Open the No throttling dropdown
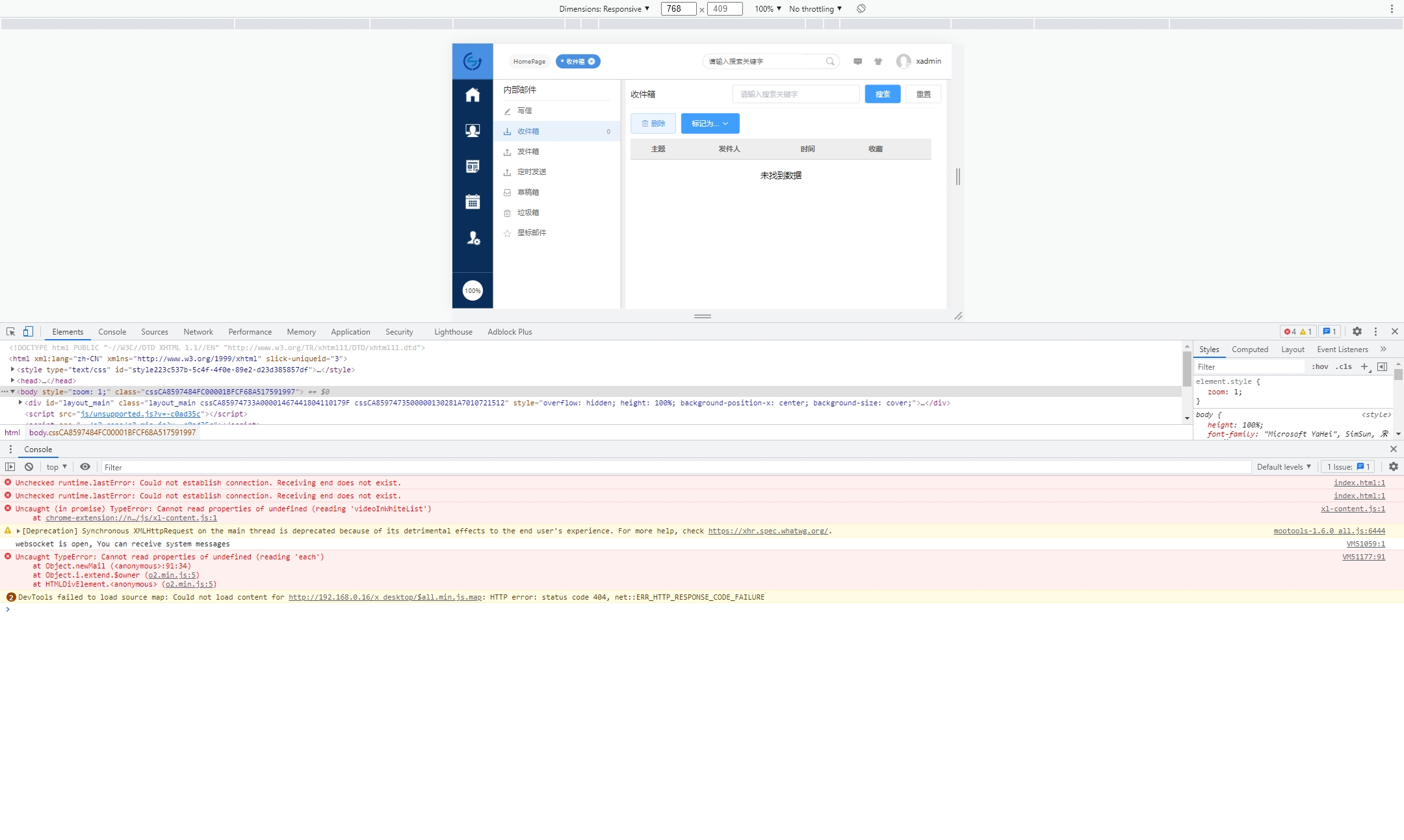 [x=815, y=8]
